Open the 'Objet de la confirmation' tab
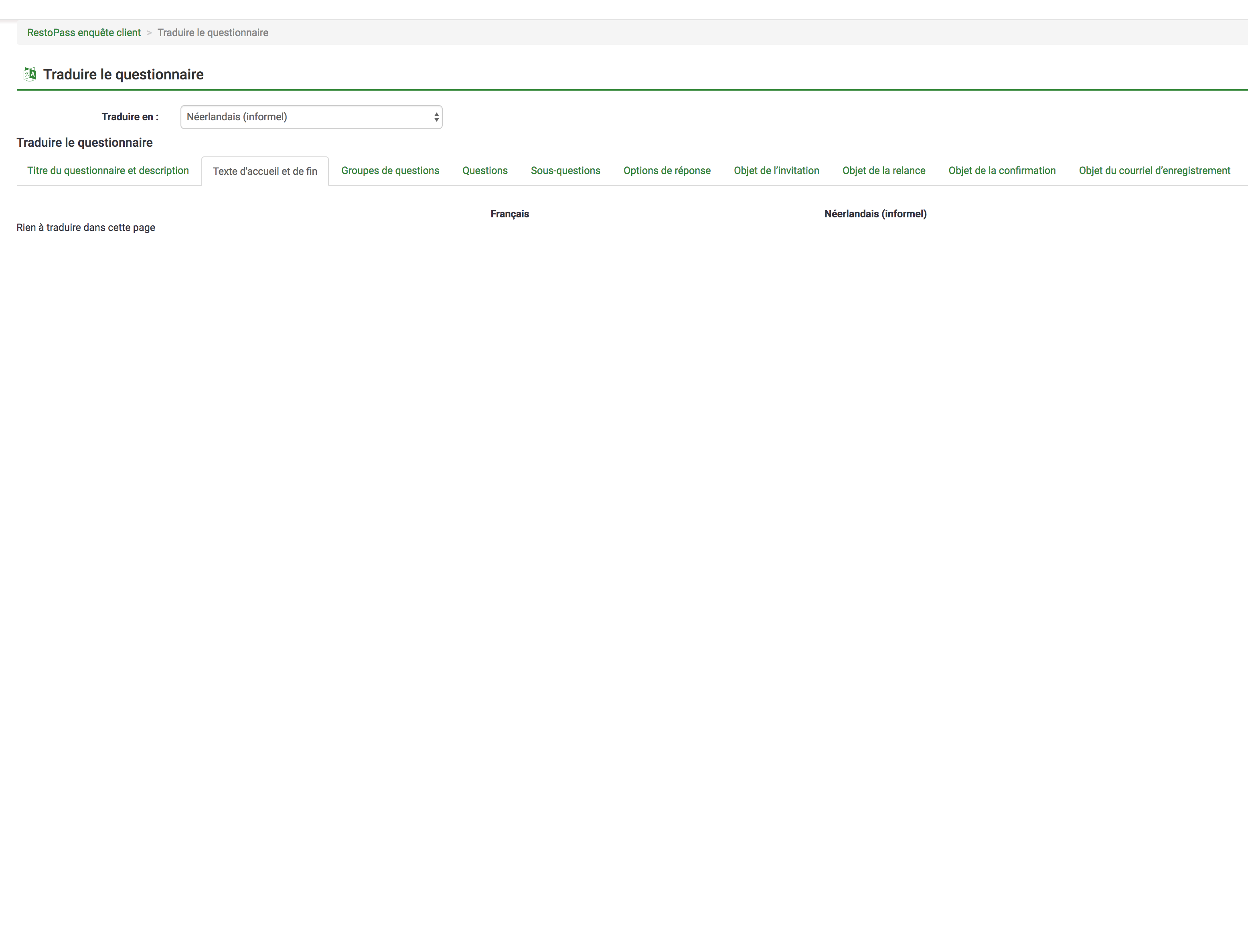 pyautogui.click(x=1001, y=170)
